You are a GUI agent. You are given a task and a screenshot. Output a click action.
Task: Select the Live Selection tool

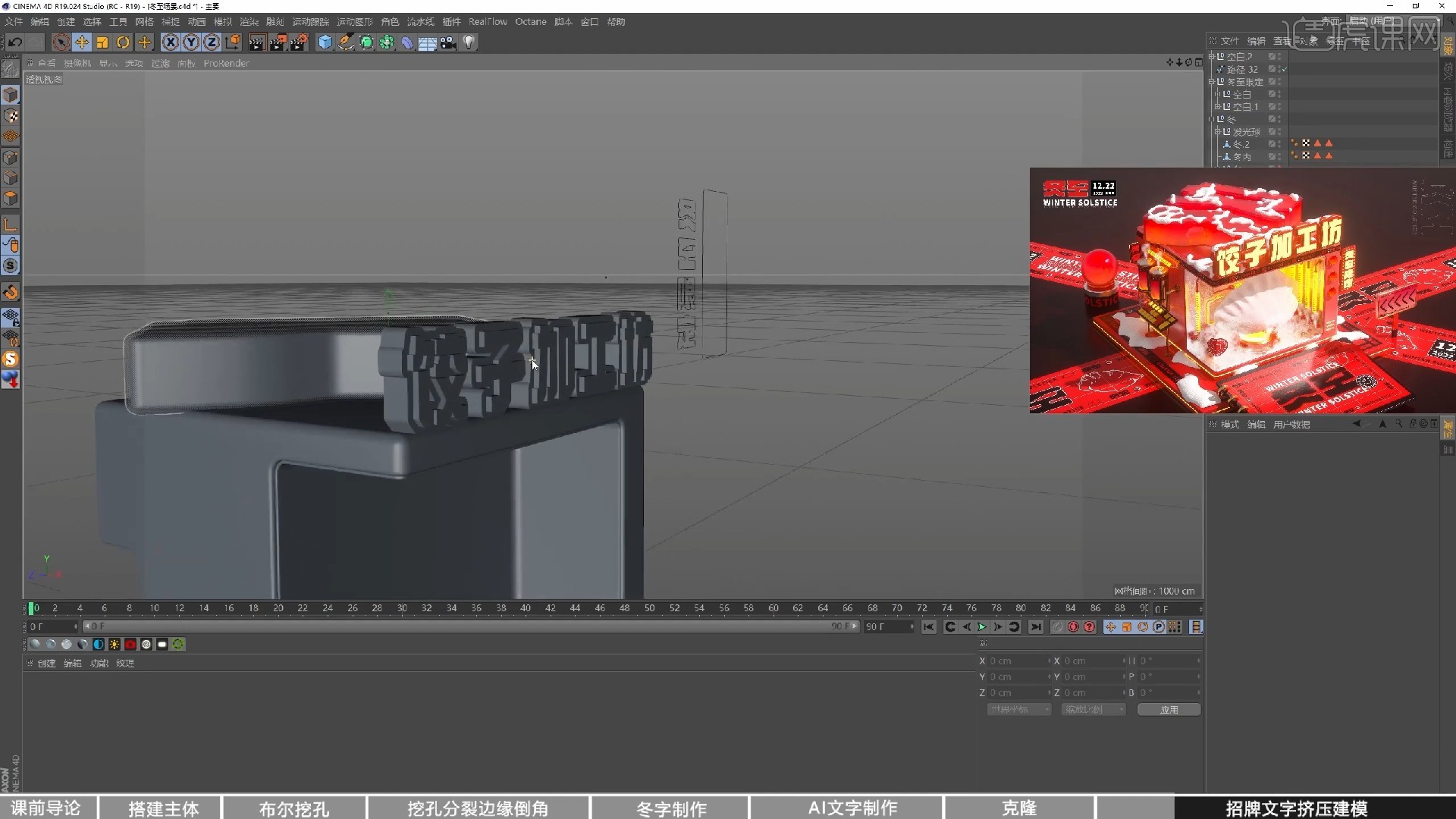pos(61,42)
